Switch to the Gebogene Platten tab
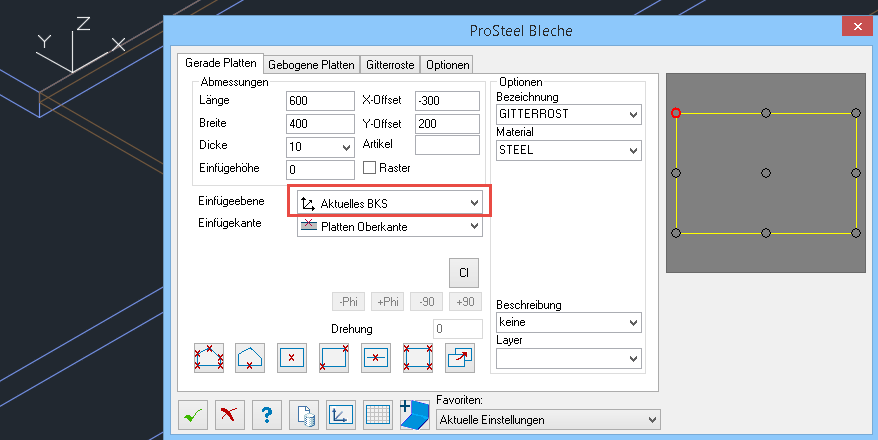The image size is (878, 440). [311, 64]
